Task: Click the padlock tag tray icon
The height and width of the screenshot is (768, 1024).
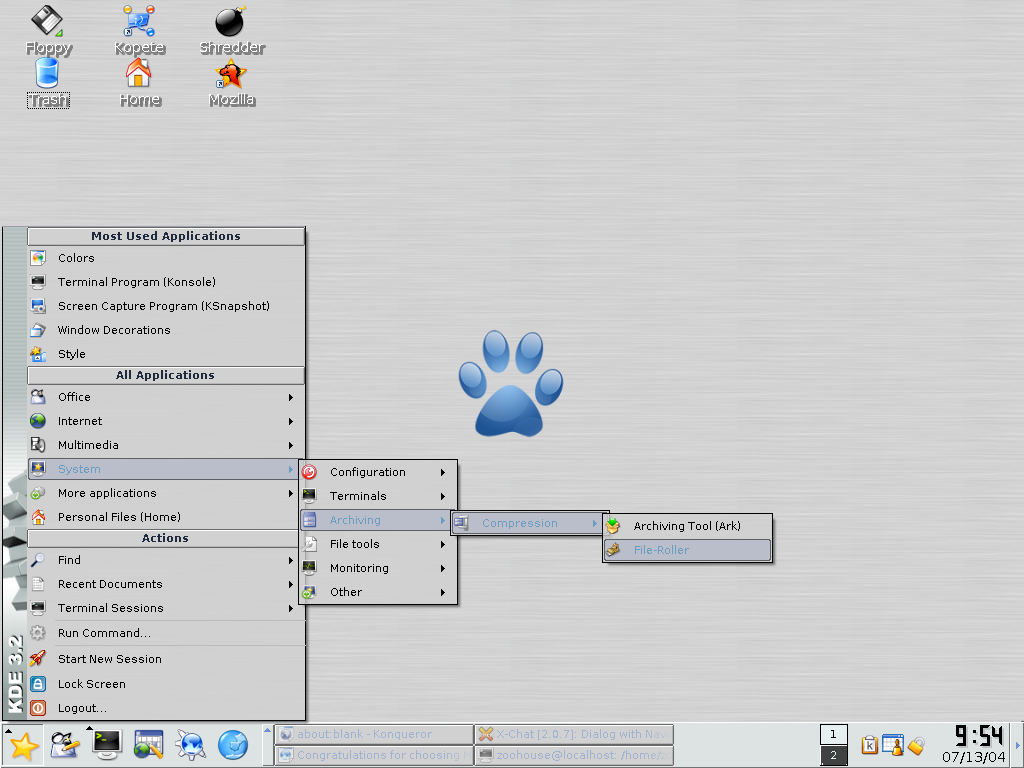Action: click(x=916, y=745)
